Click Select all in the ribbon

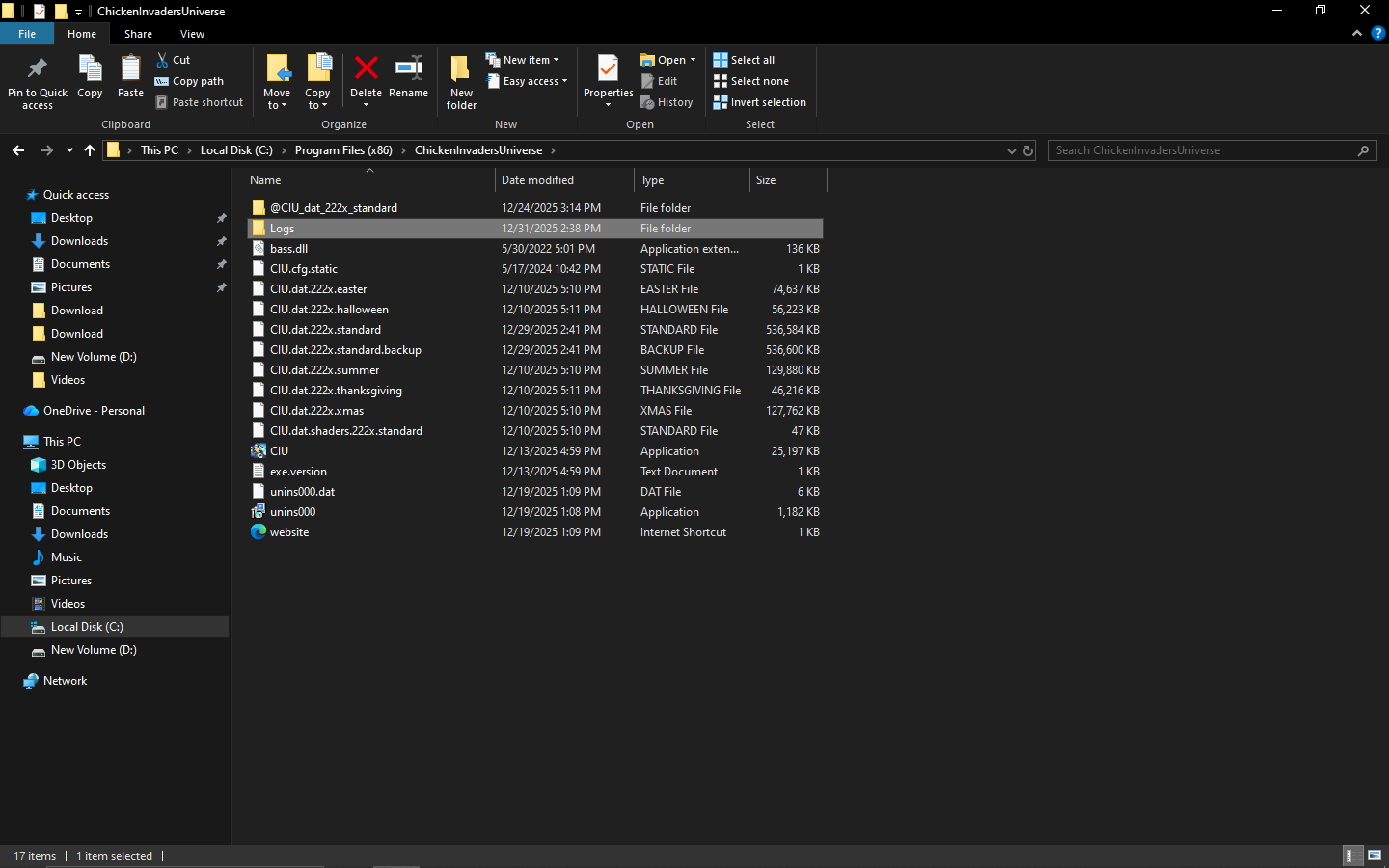(744, 60)
